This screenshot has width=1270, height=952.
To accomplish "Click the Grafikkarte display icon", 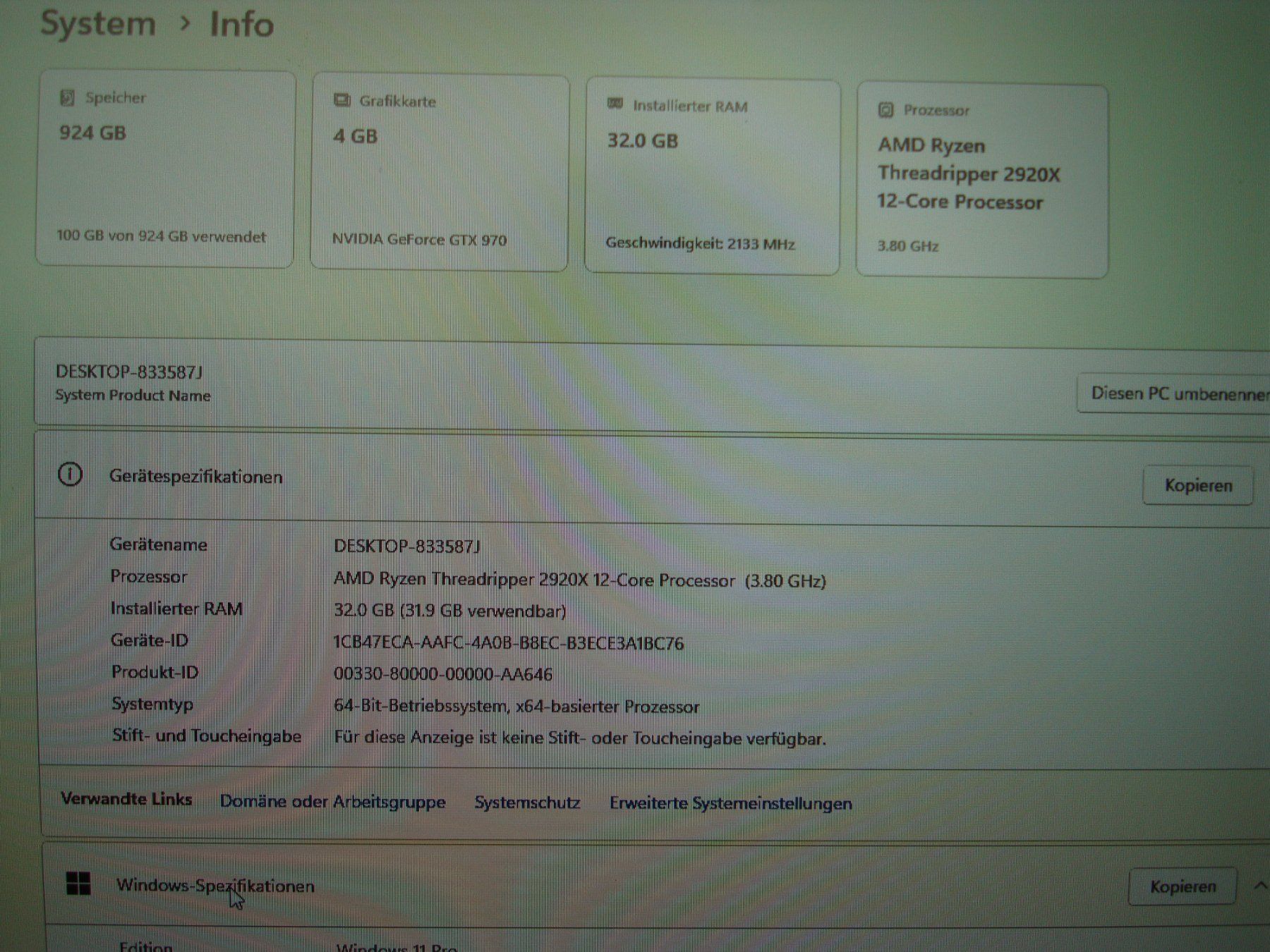I will [341, 101].
